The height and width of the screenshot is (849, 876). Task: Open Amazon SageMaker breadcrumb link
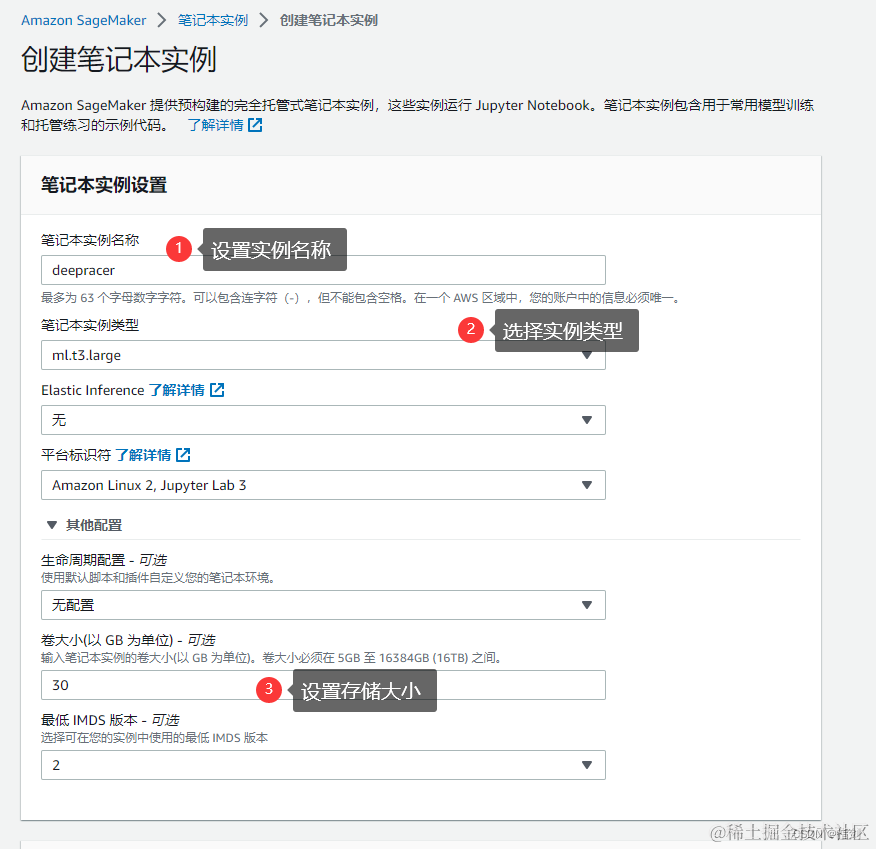[83, 20]
